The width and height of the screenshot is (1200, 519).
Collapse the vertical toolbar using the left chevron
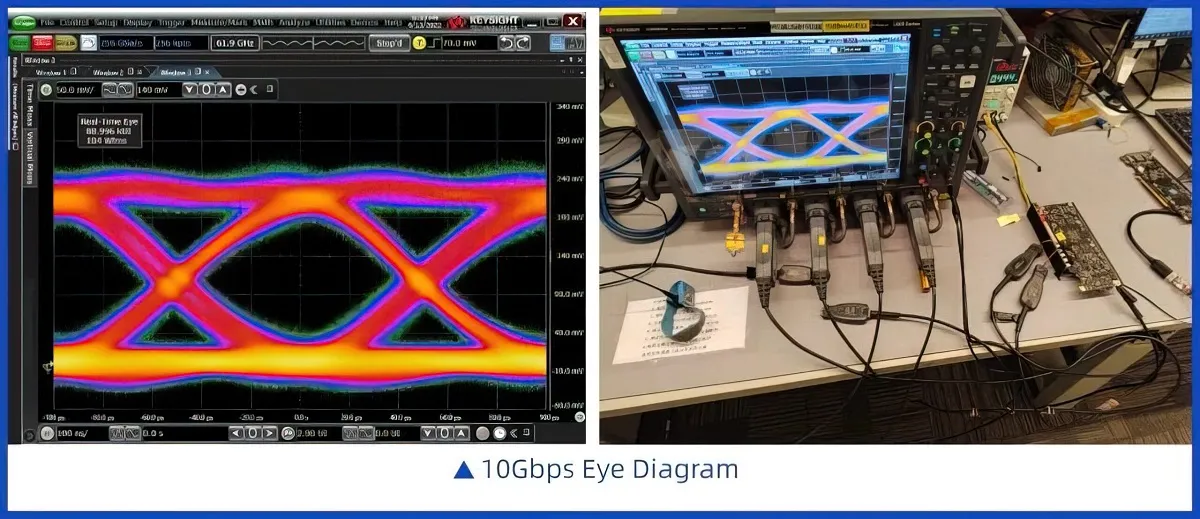[x=254, y=90]
